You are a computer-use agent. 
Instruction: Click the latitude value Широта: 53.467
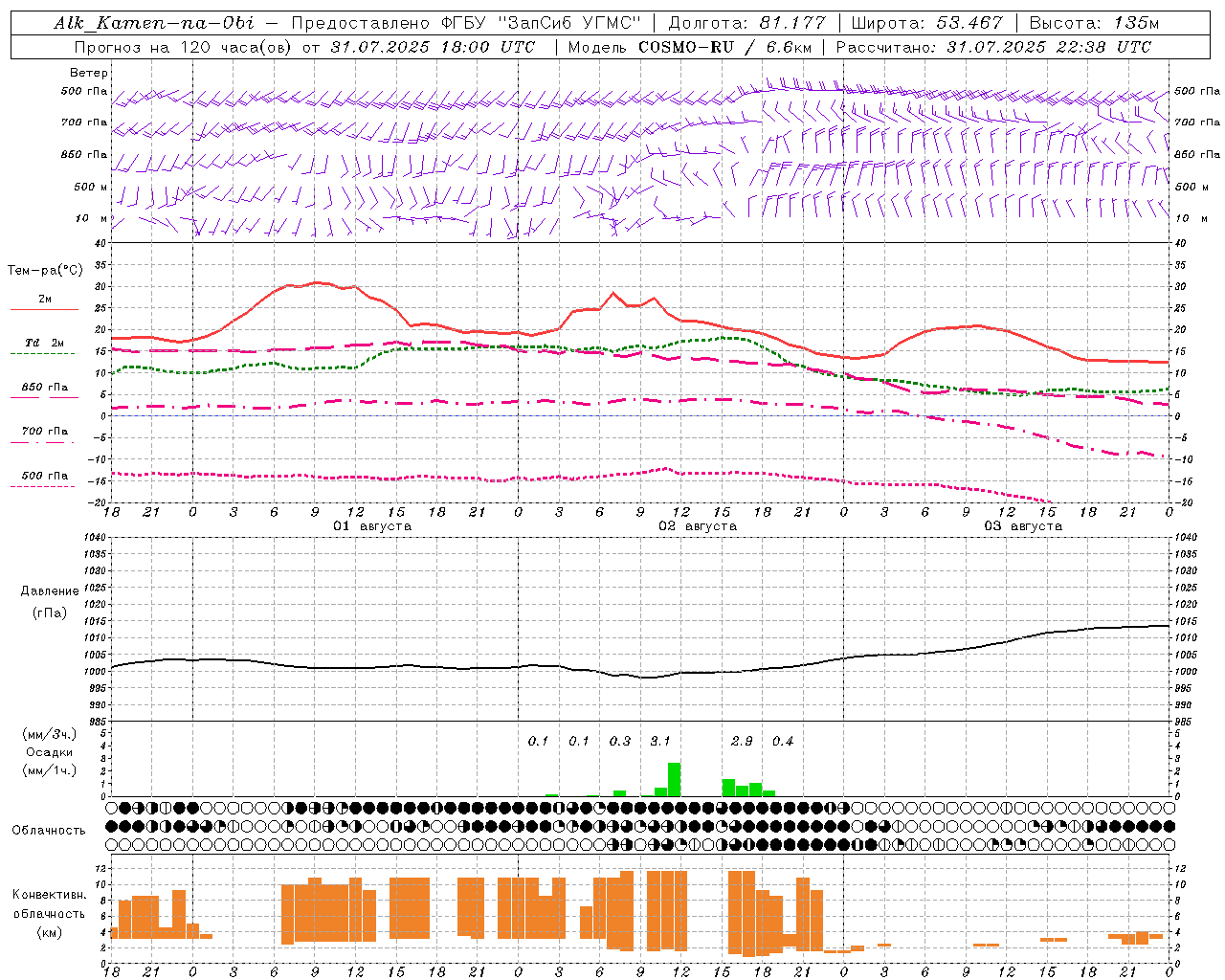(926, 23)
